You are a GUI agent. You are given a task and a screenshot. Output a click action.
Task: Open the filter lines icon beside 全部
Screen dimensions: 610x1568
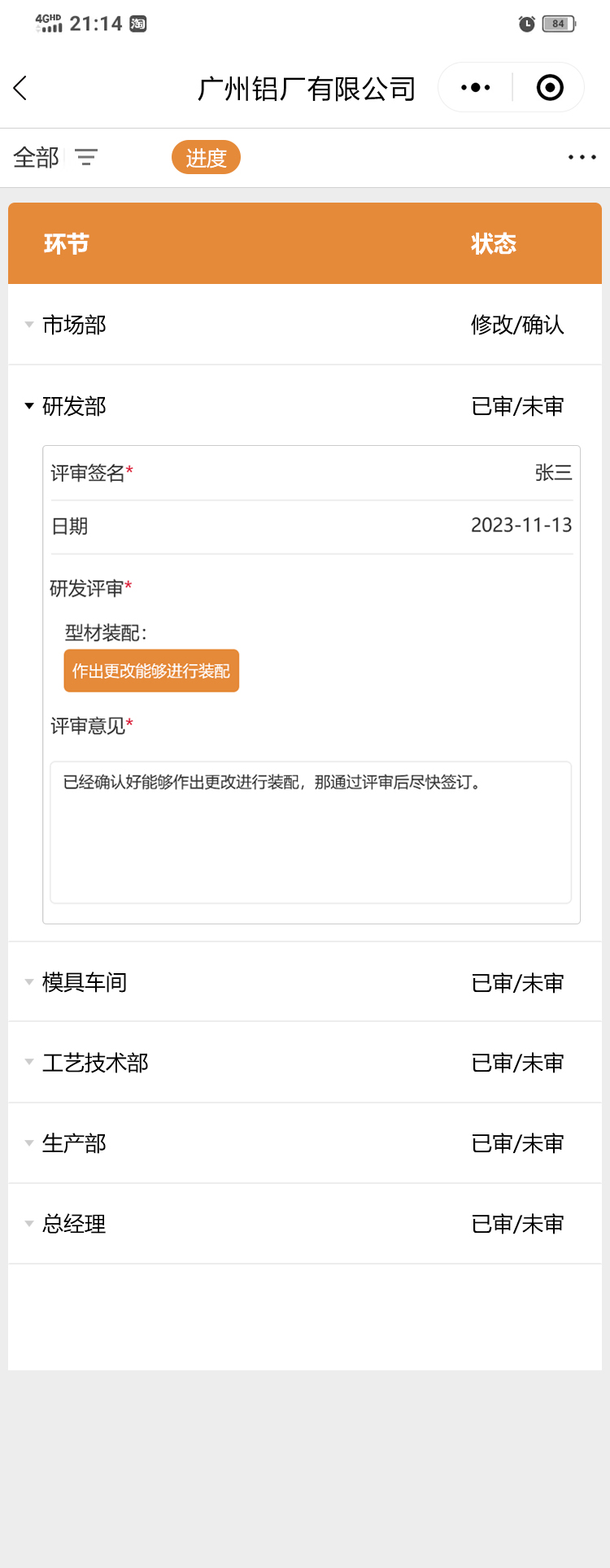[86, 157]
